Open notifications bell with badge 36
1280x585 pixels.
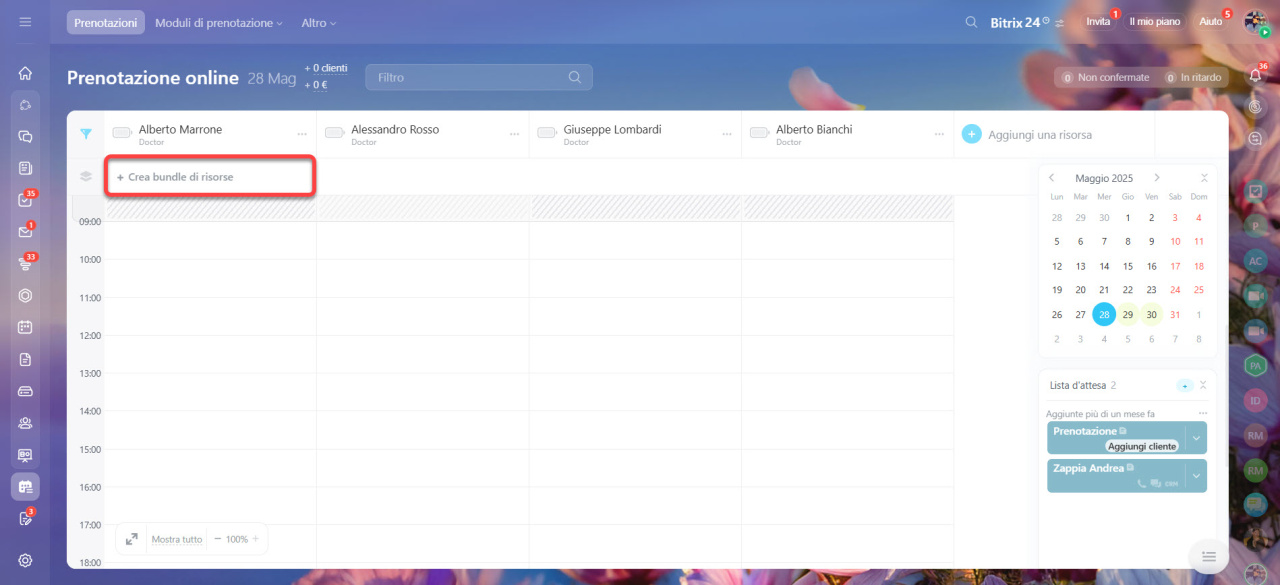click(x=1256, y=75)
